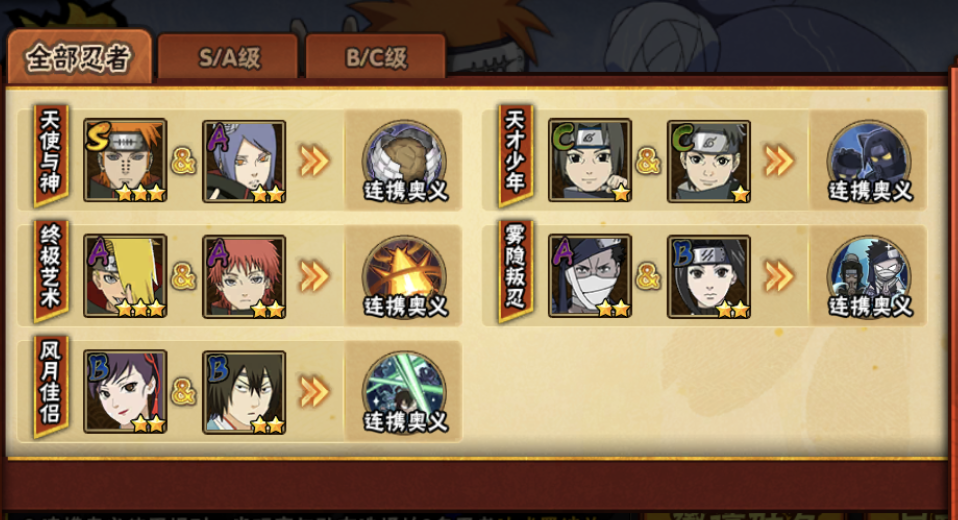Click the B-rank long-haired ninja in 雾隐叛忍
The height and width of the screenshot is (520, 958).
(x=709, y=276)
